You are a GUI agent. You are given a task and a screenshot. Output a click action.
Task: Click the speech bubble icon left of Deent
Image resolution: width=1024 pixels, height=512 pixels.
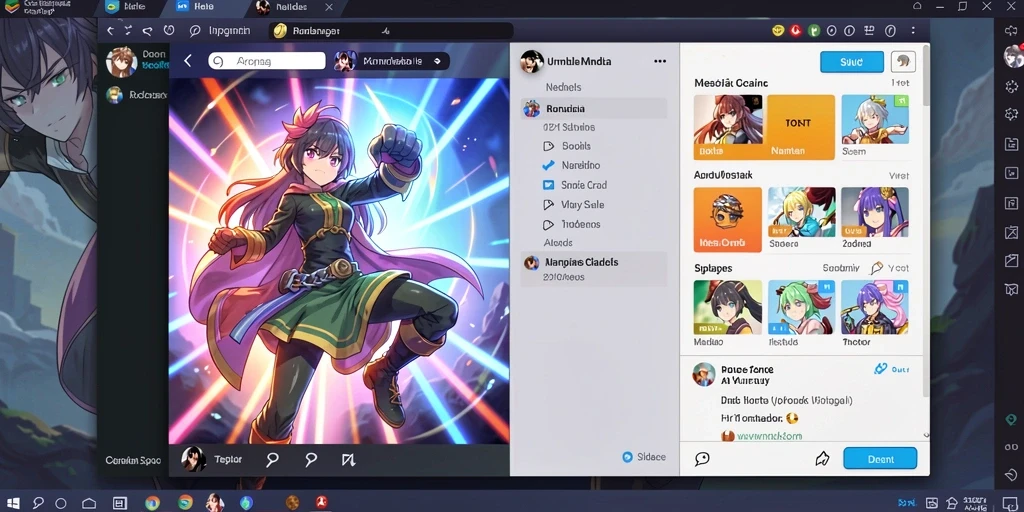[x=702, y=458]
